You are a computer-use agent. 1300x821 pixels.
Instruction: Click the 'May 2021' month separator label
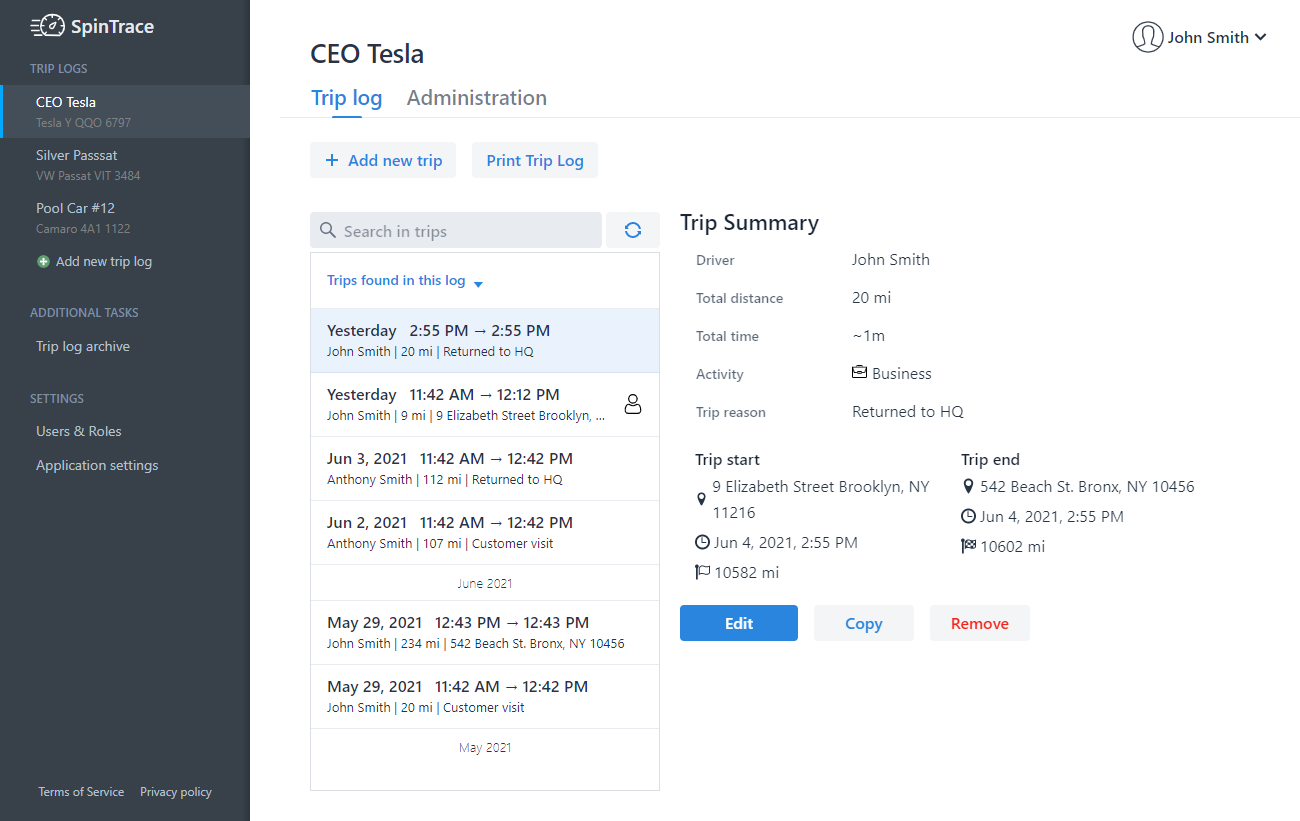(x=485, y=747)
